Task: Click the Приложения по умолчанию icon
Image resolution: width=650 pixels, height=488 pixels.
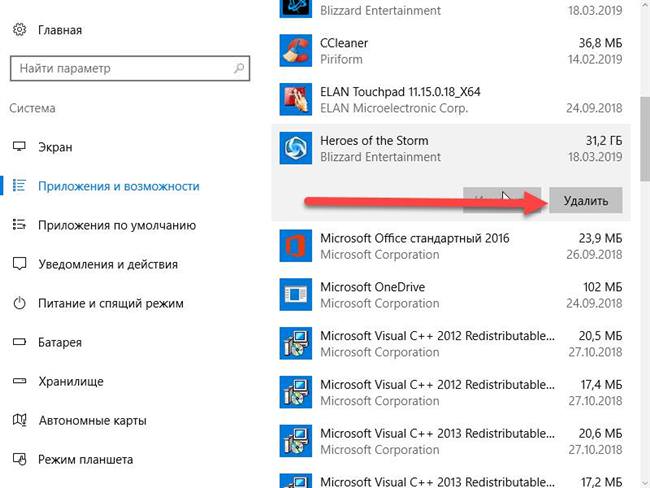Action: [x=19, y=225]
